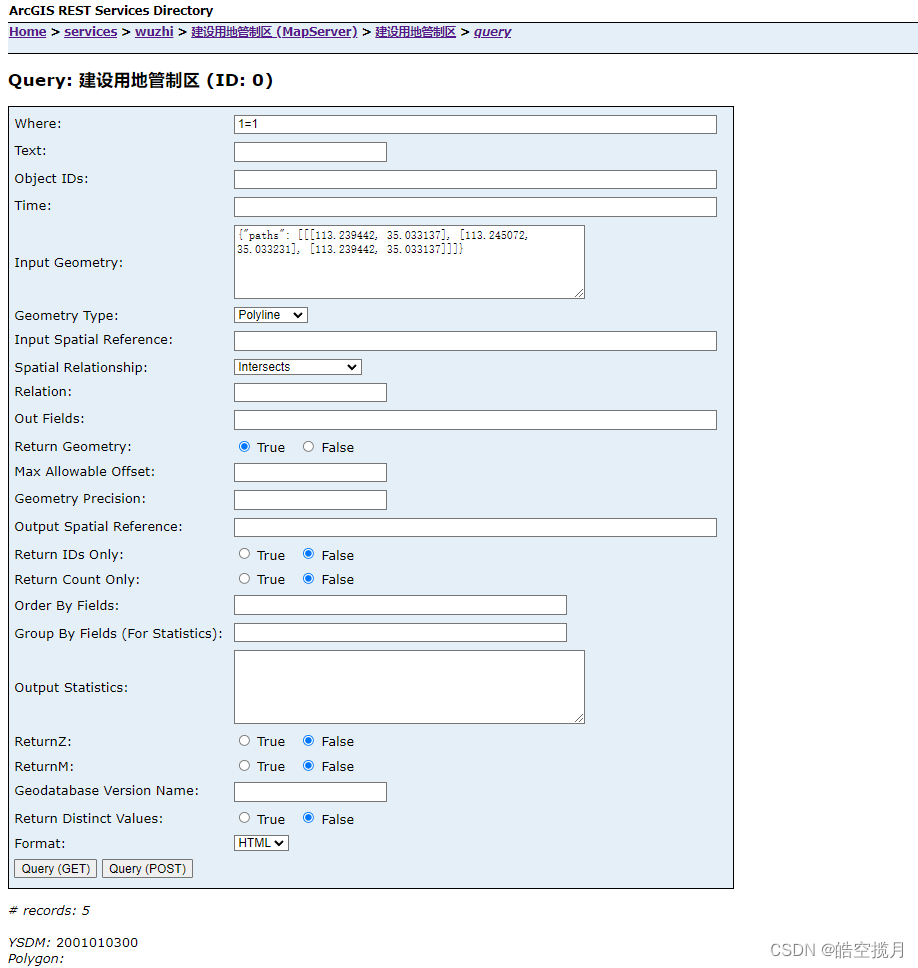Image resolution: width=918 pixels, height=968 pixels.
Task: Open the 建设用地管制区 layer breadcrumb link
Action: (415, 31)
